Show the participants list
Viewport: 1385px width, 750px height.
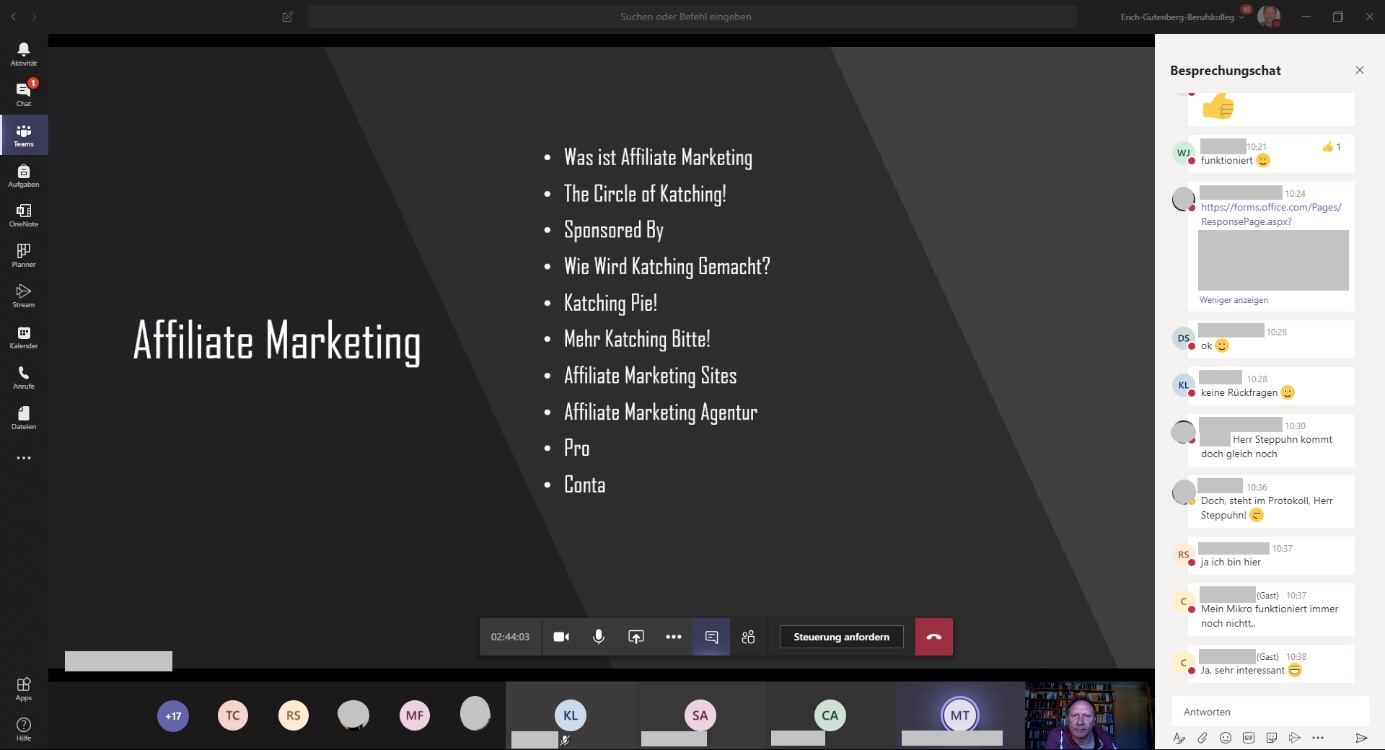748,636
